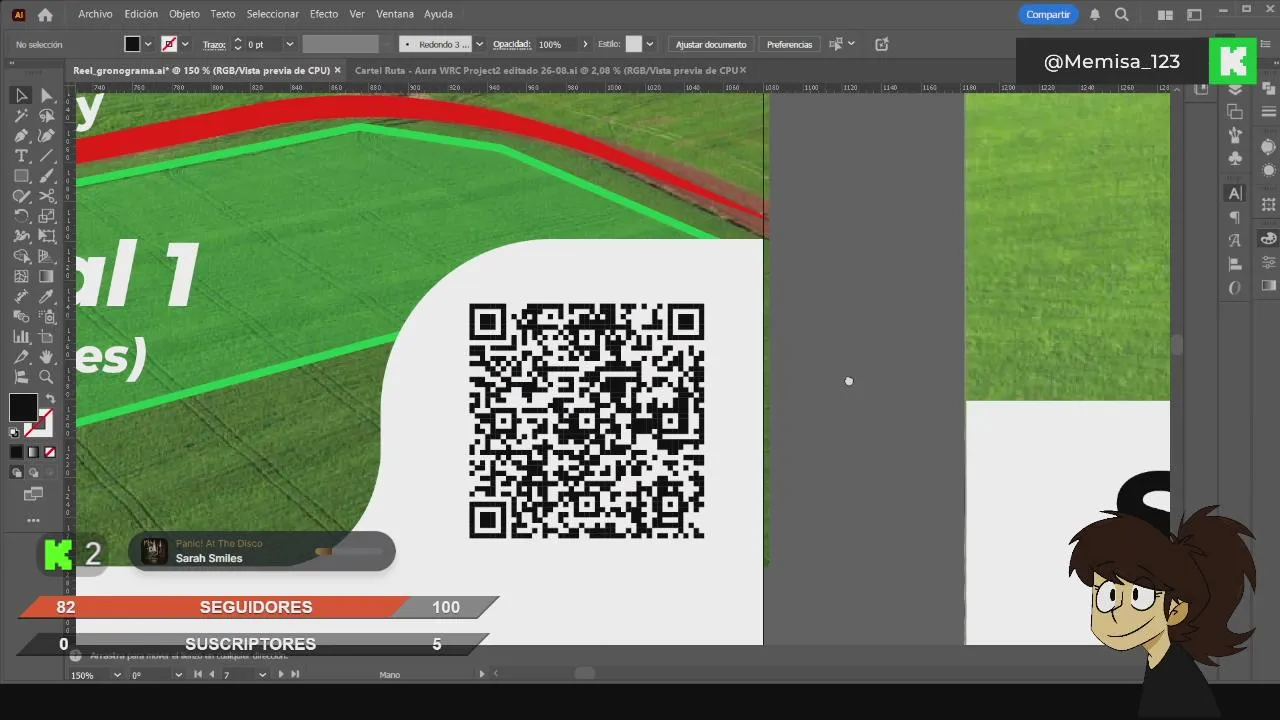
Task: Open the Edición menu
Action: (141, 14)
